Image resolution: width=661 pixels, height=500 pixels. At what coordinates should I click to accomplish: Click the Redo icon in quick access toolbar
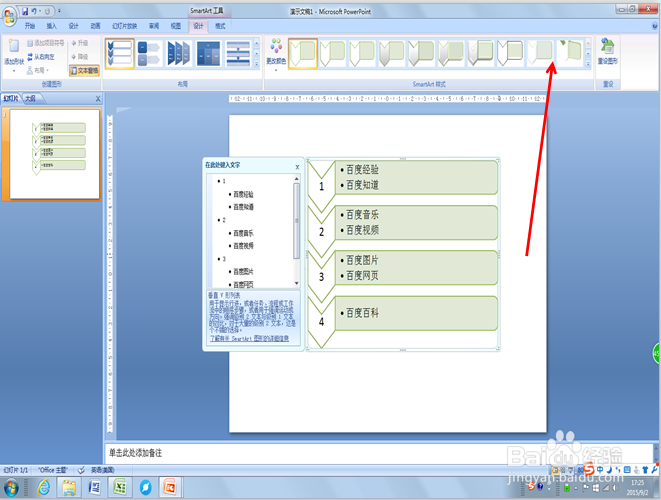[x=47, y=11]
